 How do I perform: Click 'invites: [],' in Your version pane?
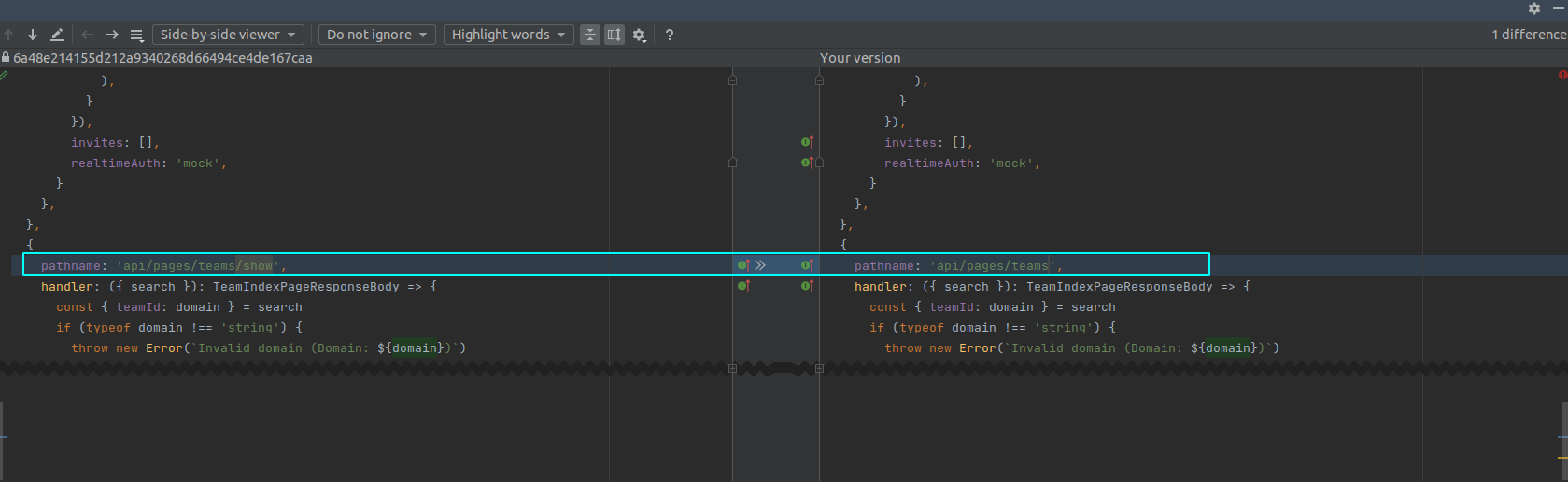(x=929, y=142)
